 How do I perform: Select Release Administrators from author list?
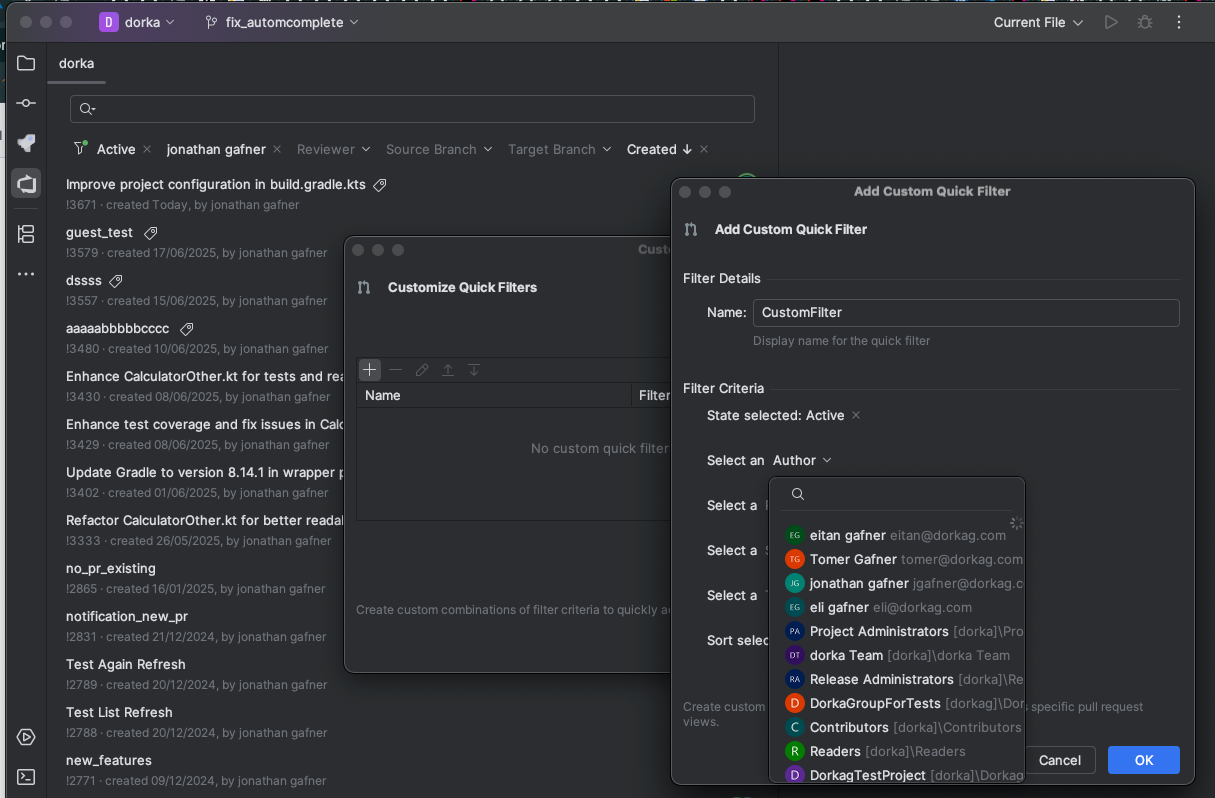point(897,679)
